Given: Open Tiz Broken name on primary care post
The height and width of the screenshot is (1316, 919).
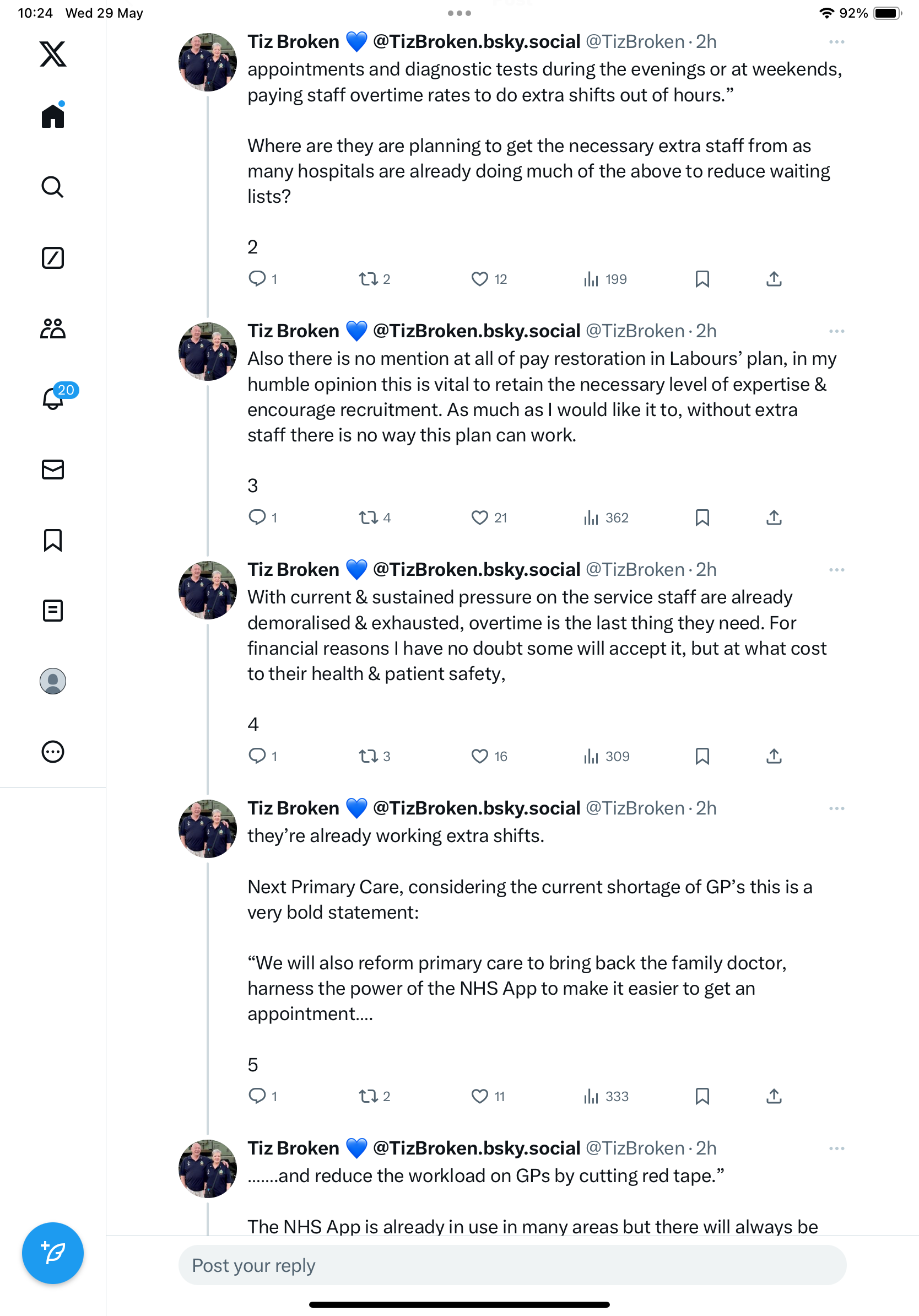Looking at the screenshot, I should tap(293, 808).
